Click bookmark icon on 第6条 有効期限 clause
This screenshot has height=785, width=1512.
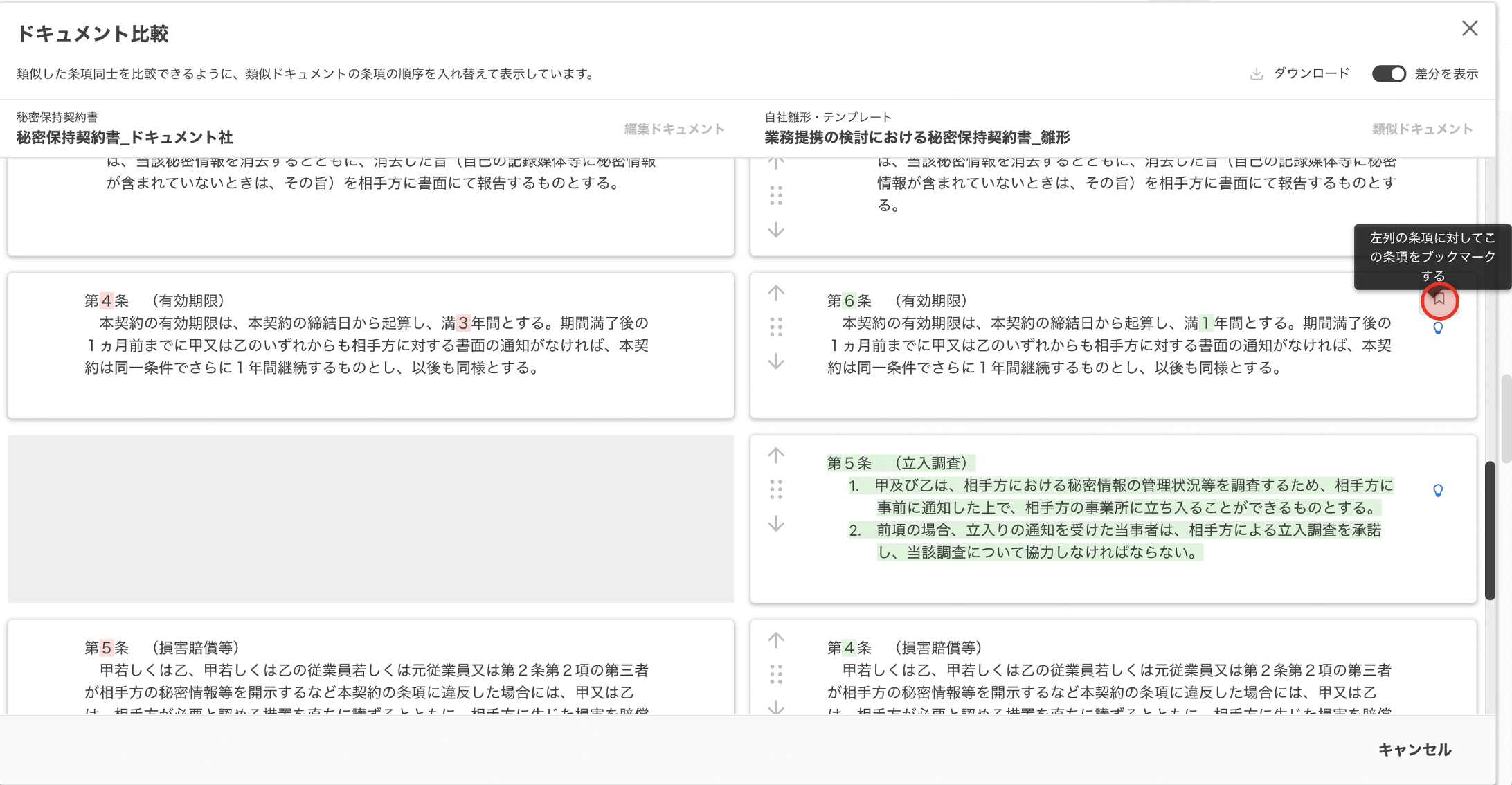(1439, 300)
